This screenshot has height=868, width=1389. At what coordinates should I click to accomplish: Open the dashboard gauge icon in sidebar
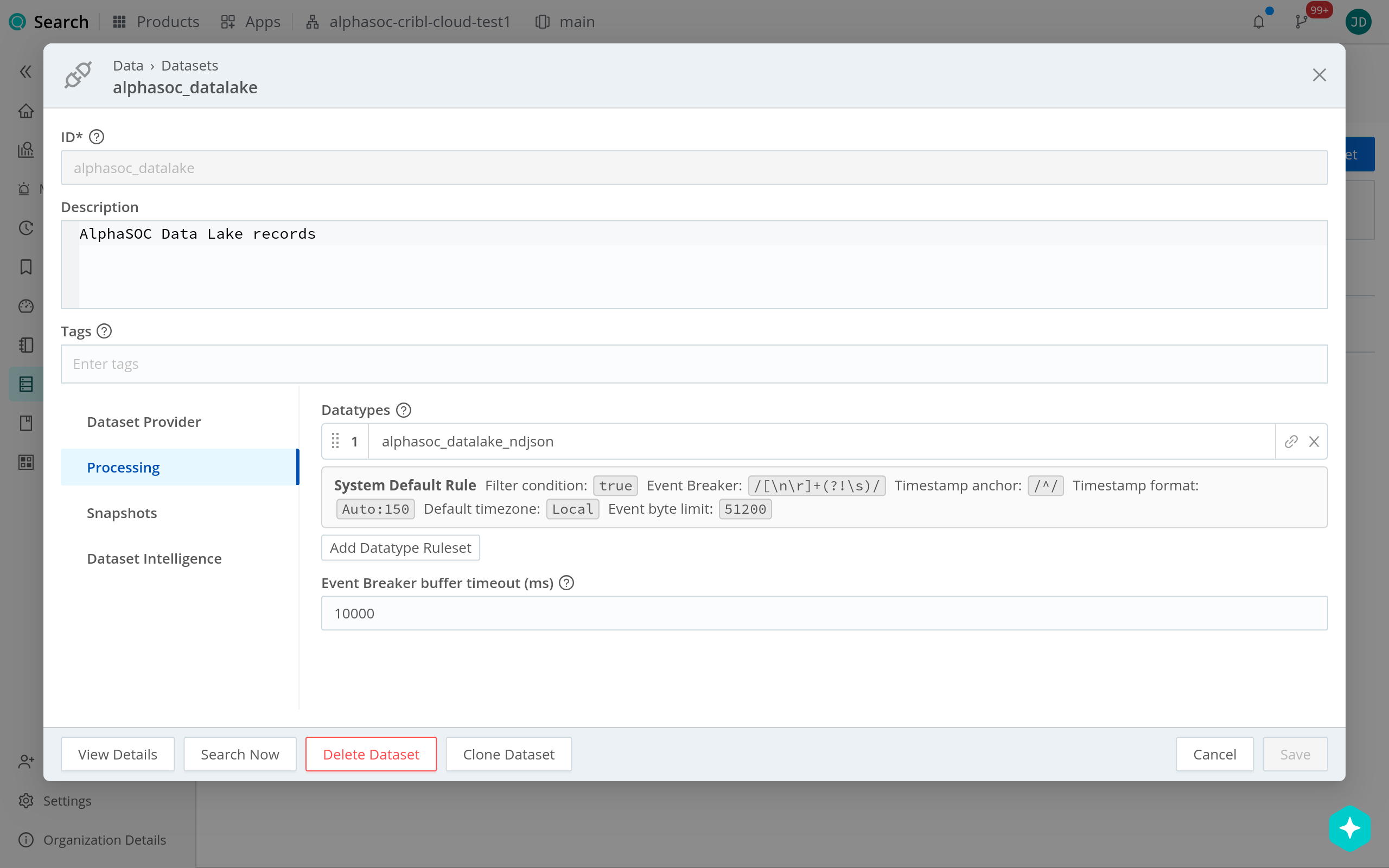pos(26,306)
